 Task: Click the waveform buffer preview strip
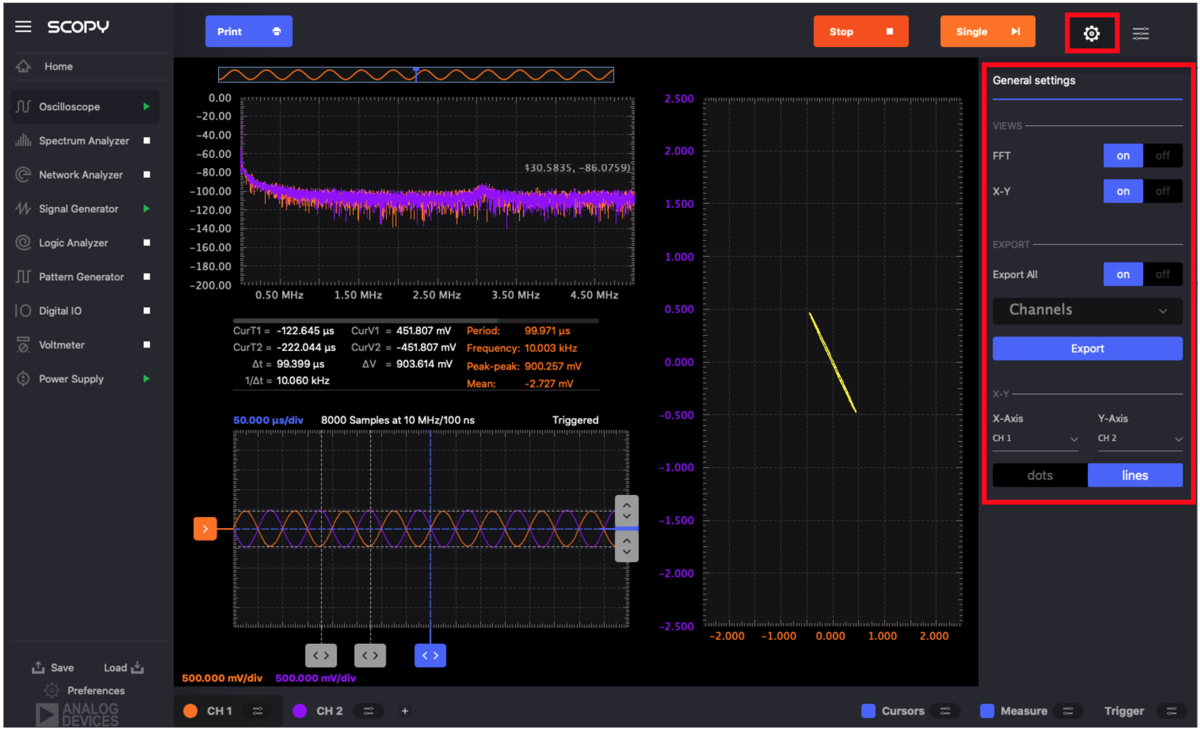click(416, 75)
